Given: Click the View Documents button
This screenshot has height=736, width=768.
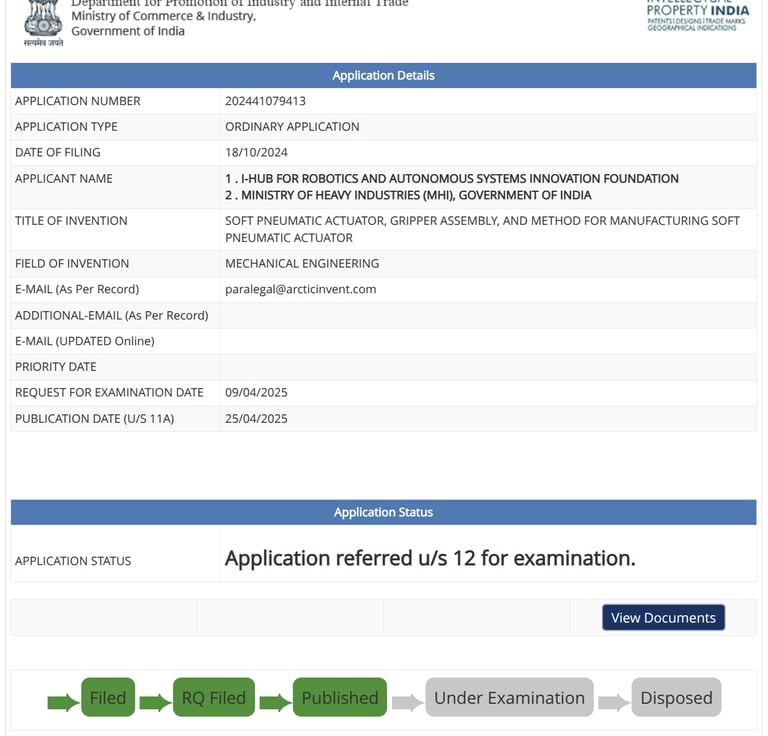Looking at the screenshot, I should pyautogui.click(x=663, y=617).
